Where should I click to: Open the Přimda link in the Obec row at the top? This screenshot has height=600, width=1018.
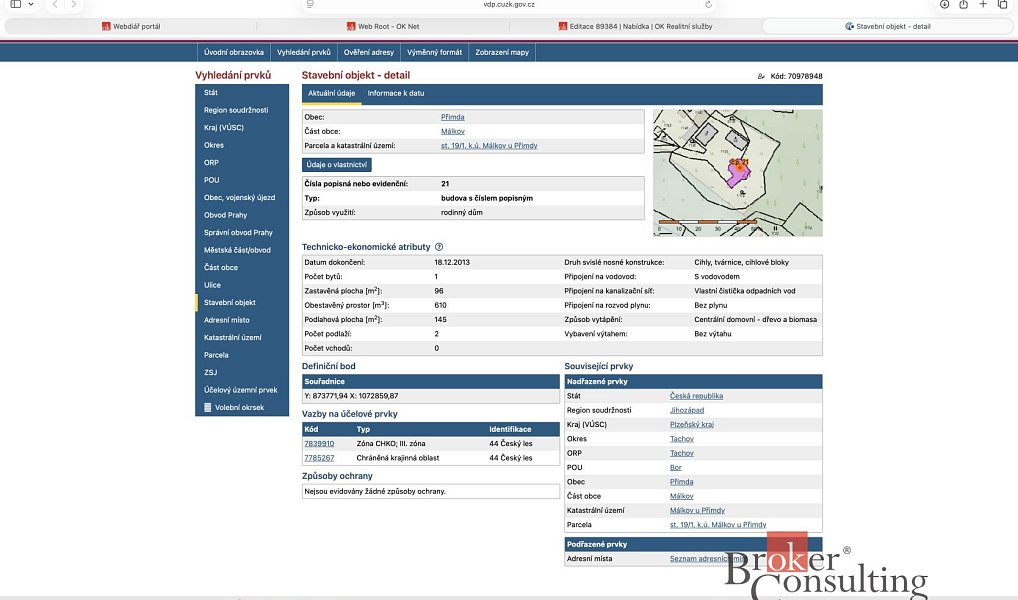point(453,118)
